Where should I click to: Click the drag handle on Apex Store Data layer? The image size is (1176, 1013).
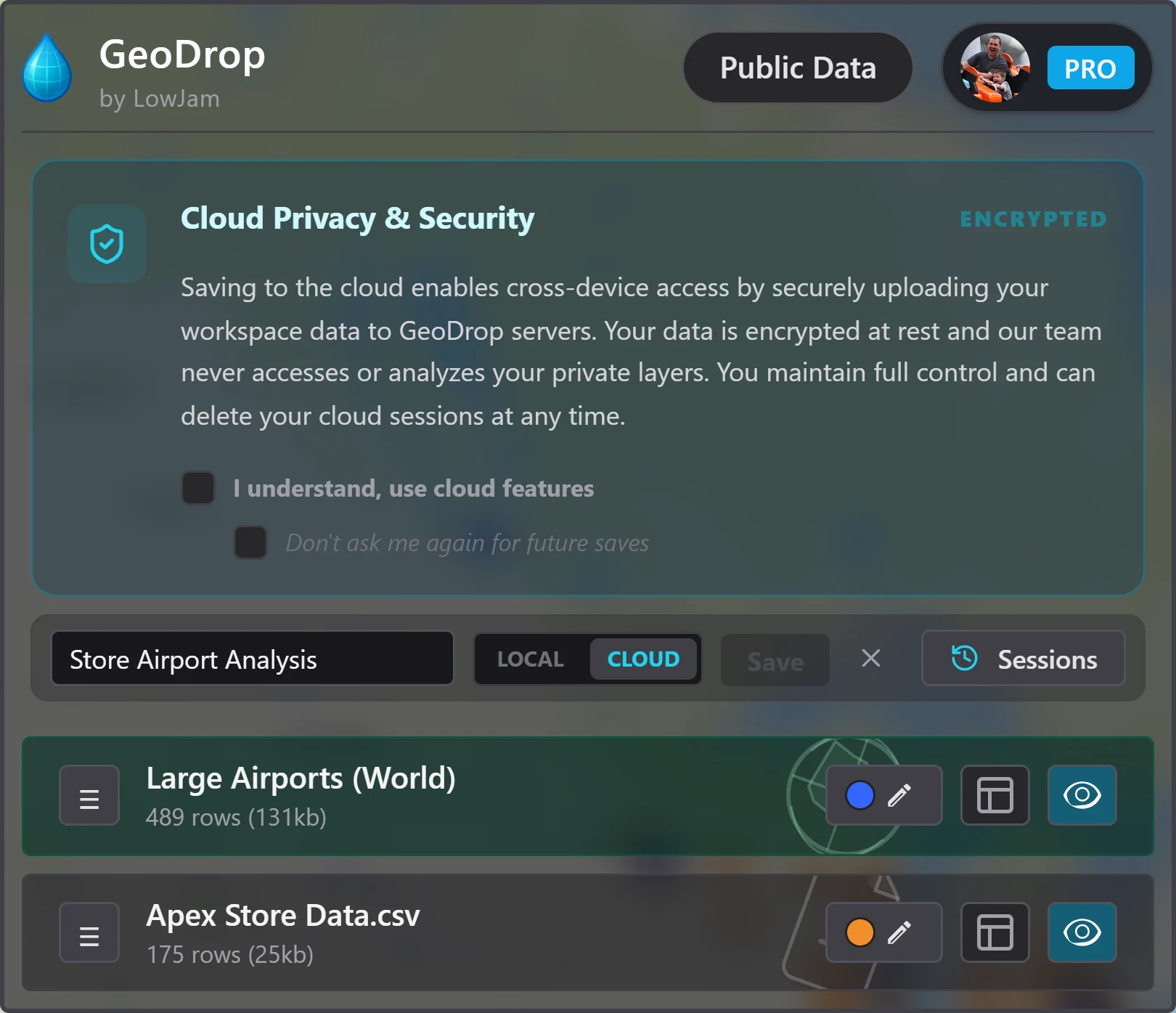pyautogui.click(x=89, y=932)
